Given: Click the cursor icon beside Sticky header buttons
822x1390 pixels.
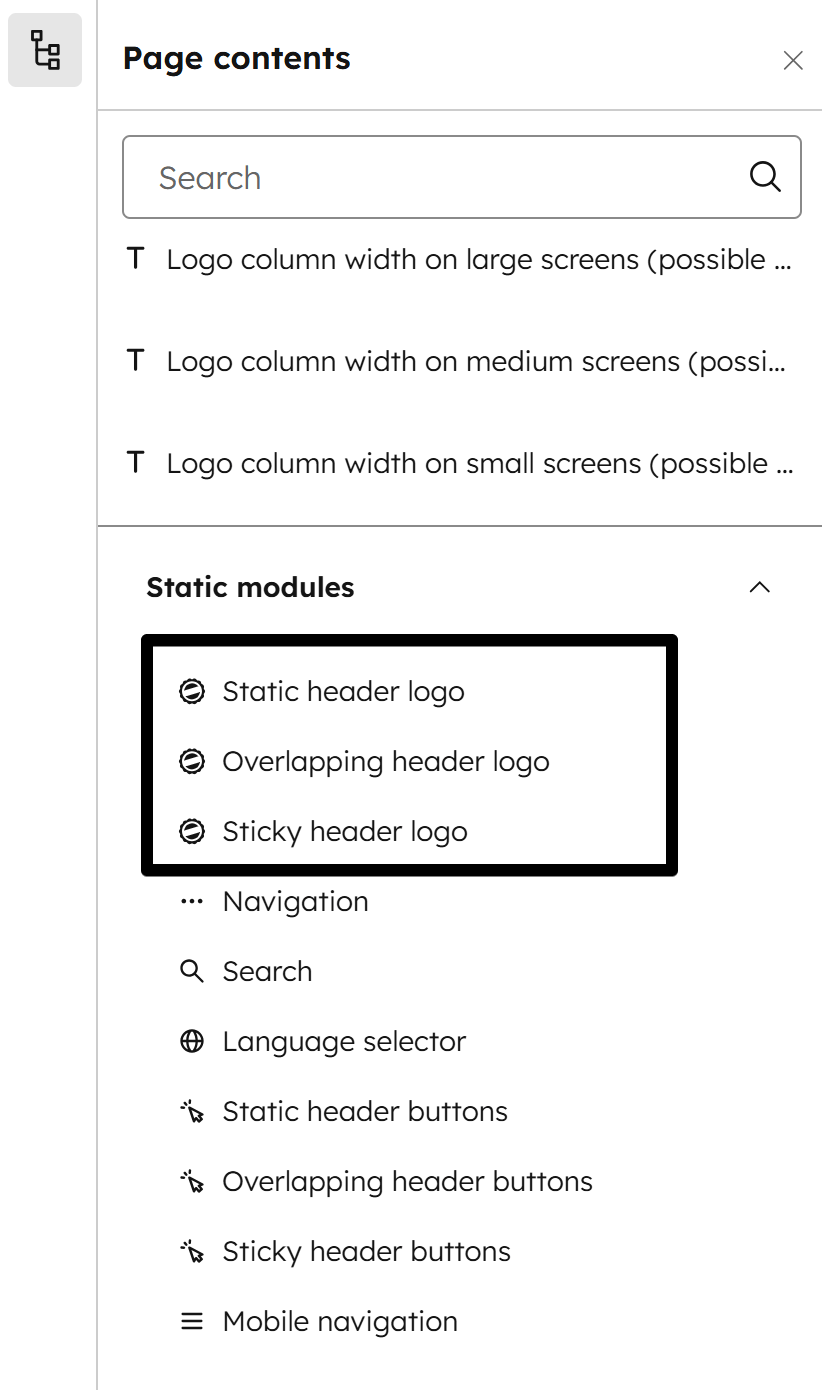Looking at the screenshot, I should [190, 1251].
